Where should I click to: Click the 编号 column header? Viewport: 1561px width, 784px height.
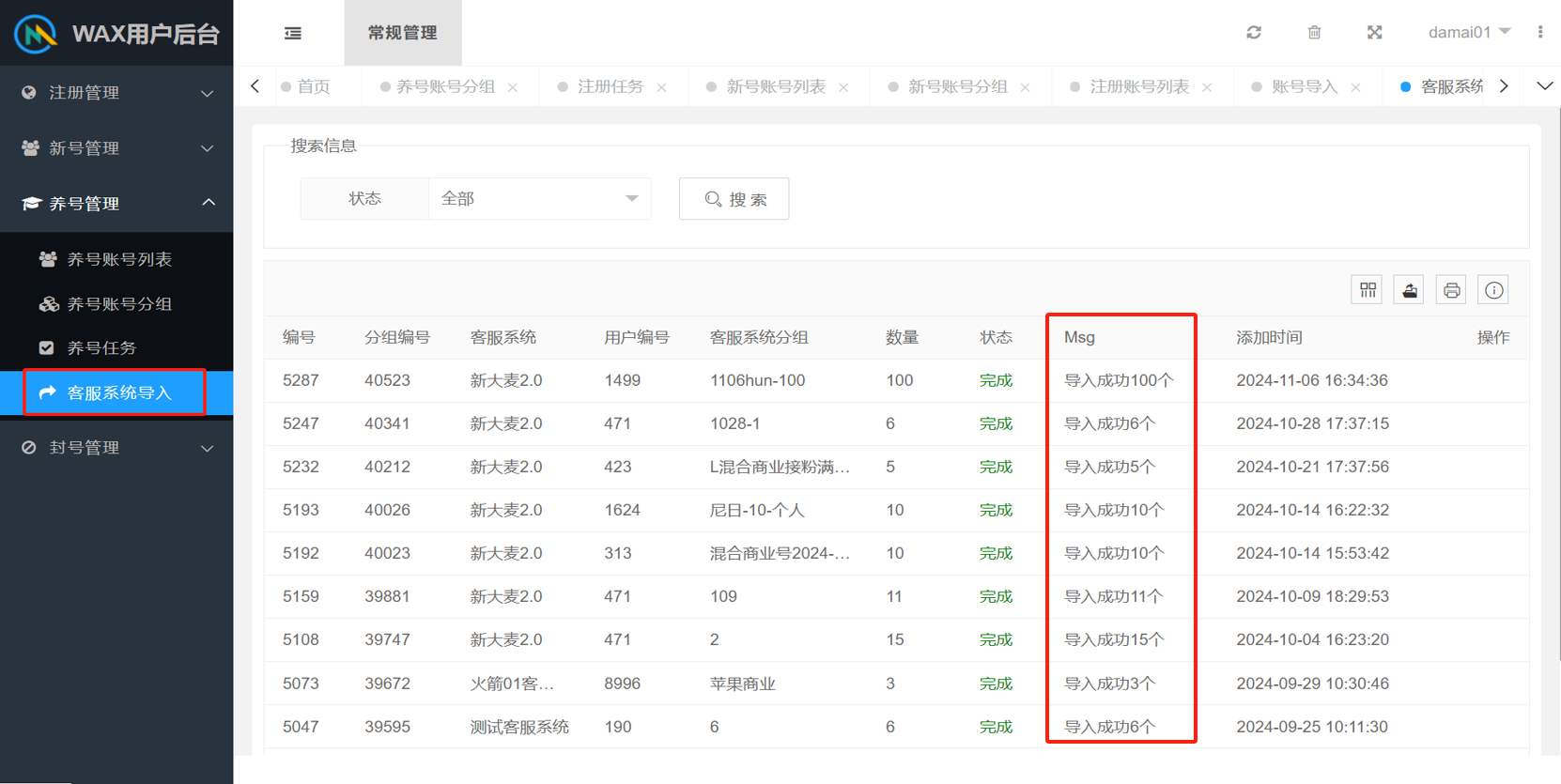pyautogui.click(x=299, y=337)
